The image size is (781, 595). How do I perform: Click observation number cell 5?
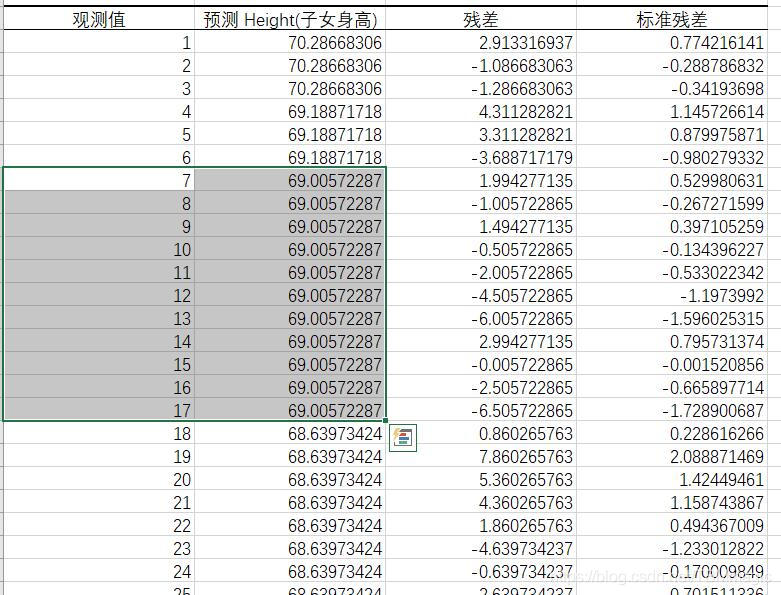click(99, 134)
